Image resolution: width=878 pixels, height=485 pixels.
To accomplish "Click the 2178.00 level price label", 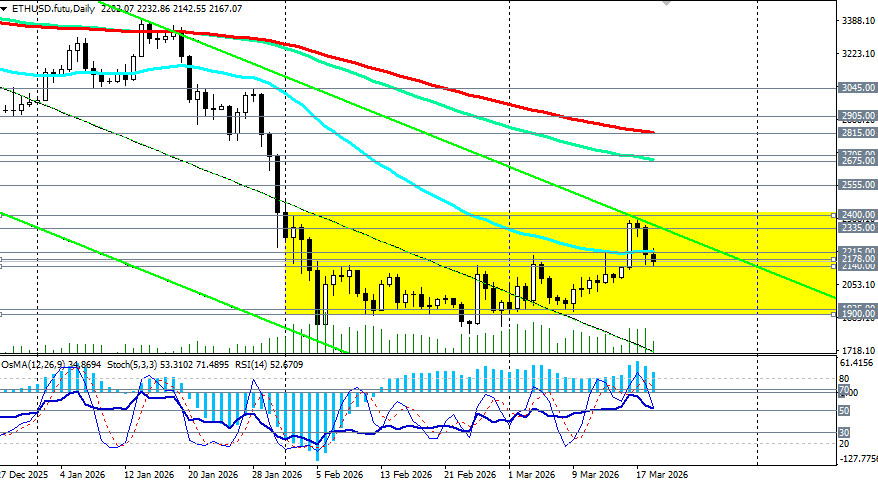I will pos(858,259).
